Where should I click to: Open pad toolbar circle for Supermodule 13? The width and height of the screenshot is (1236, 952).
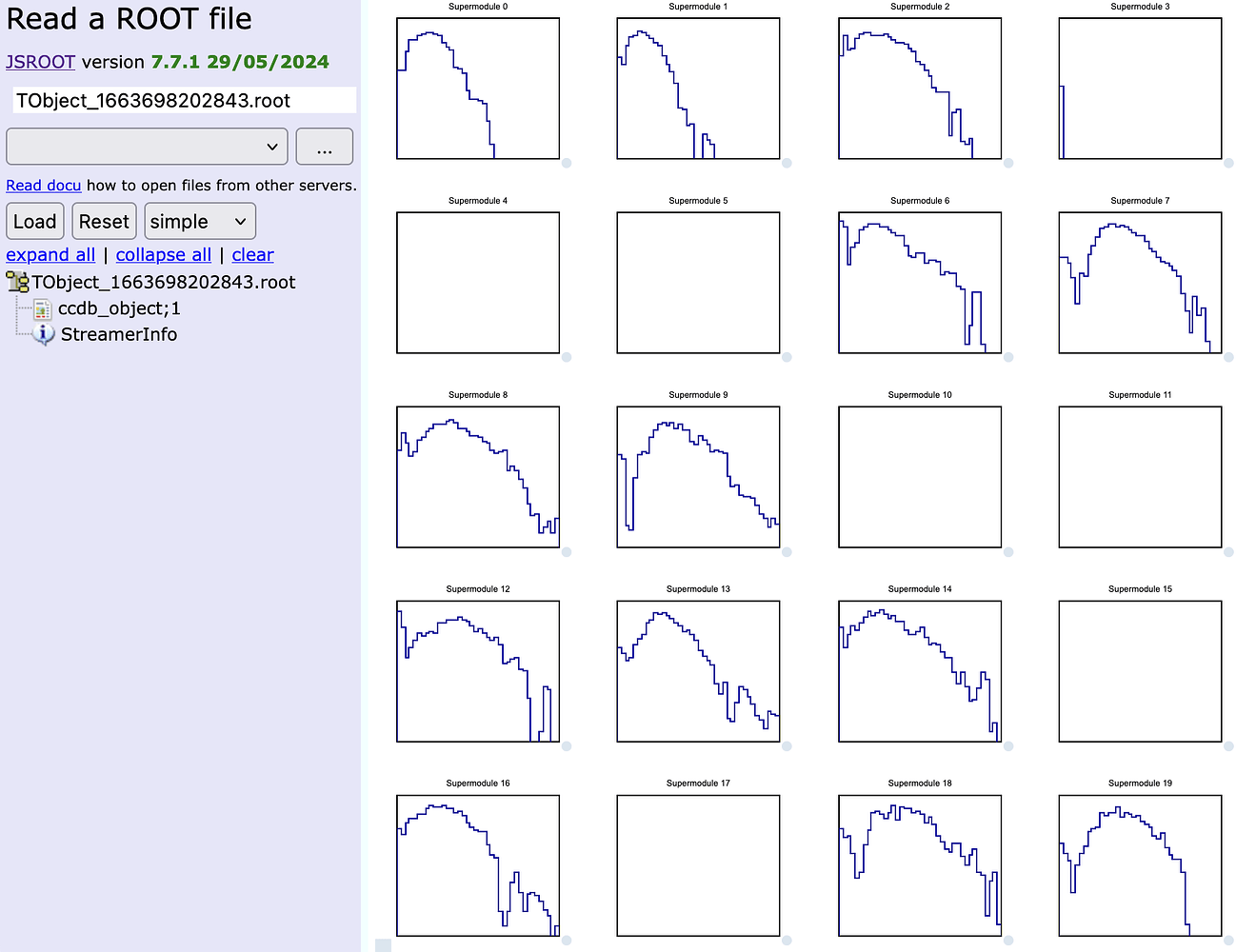click(x=787, y=745)
